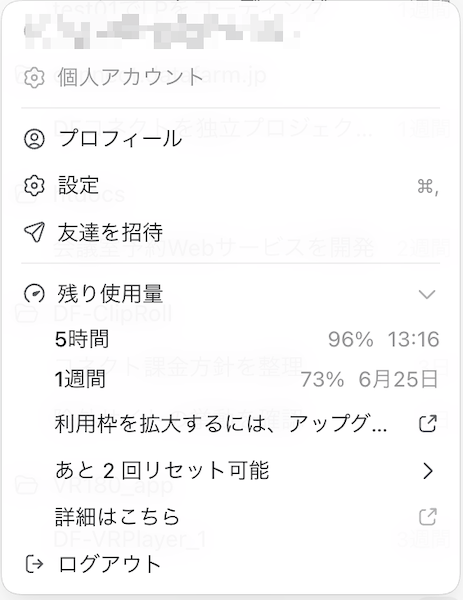Image resolution: width=463 pixels, height=600 pixels.
Task: Open the 詳細はこちら link
Action: [246, 517]
